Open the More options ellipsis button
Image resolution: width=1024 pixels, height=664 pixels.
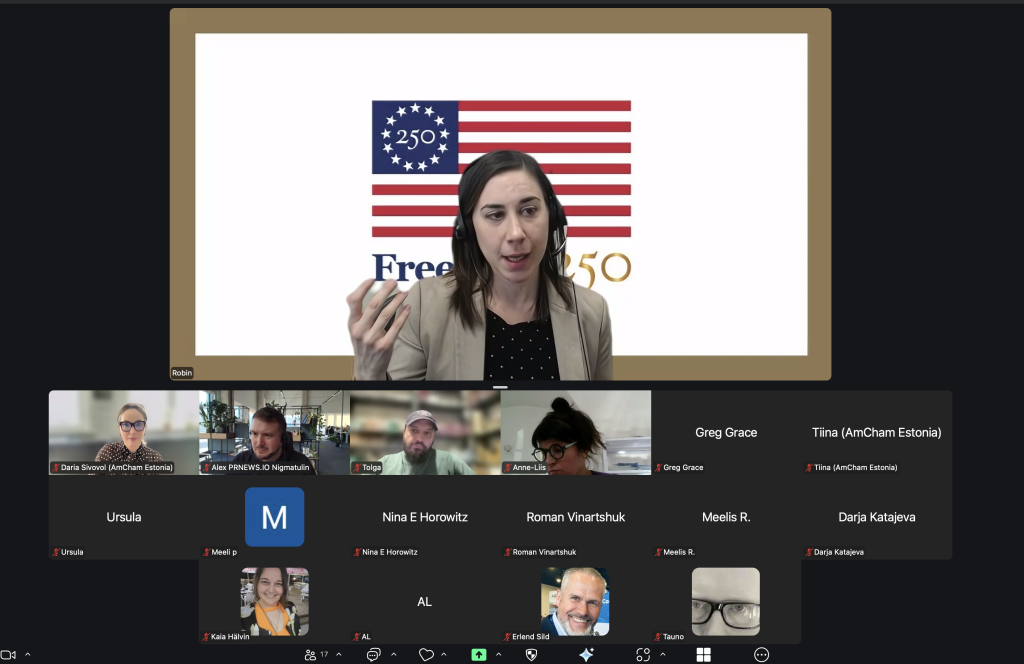[x=761, y=655]
